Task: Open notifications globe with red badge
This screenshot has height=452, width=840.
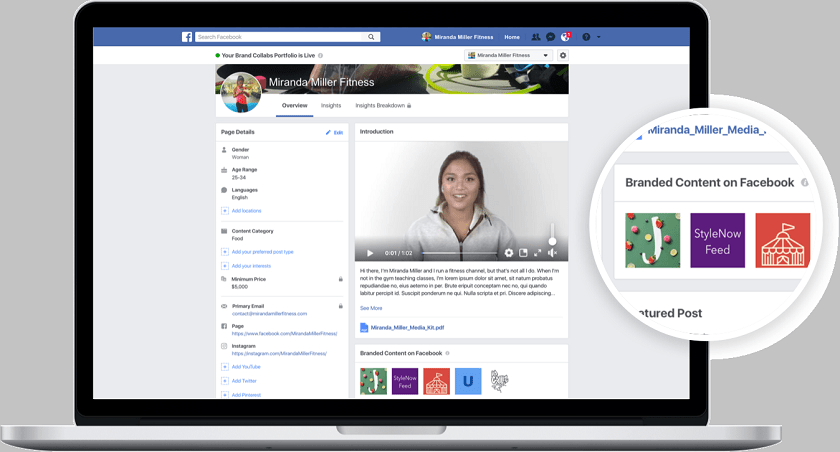Action: pyautogui.click(x=565, y=37)
